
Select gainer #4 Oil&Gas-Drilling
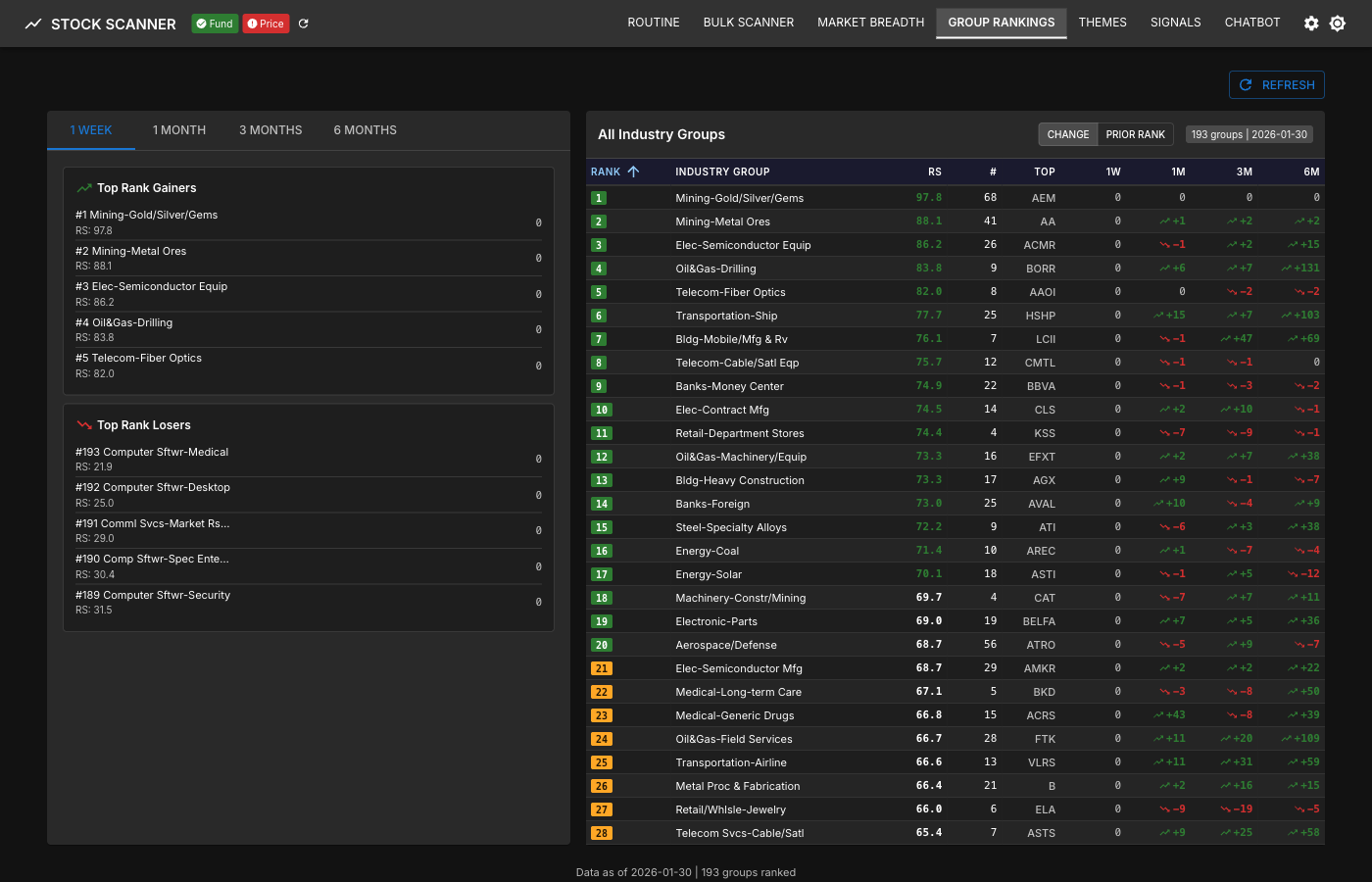coord(309,329)
